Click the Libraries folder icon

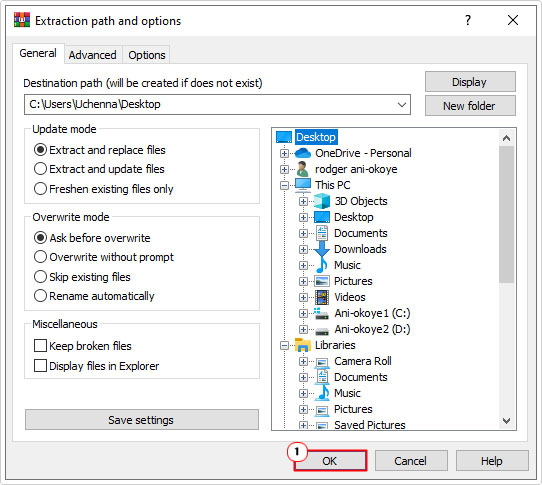[303, 345]
